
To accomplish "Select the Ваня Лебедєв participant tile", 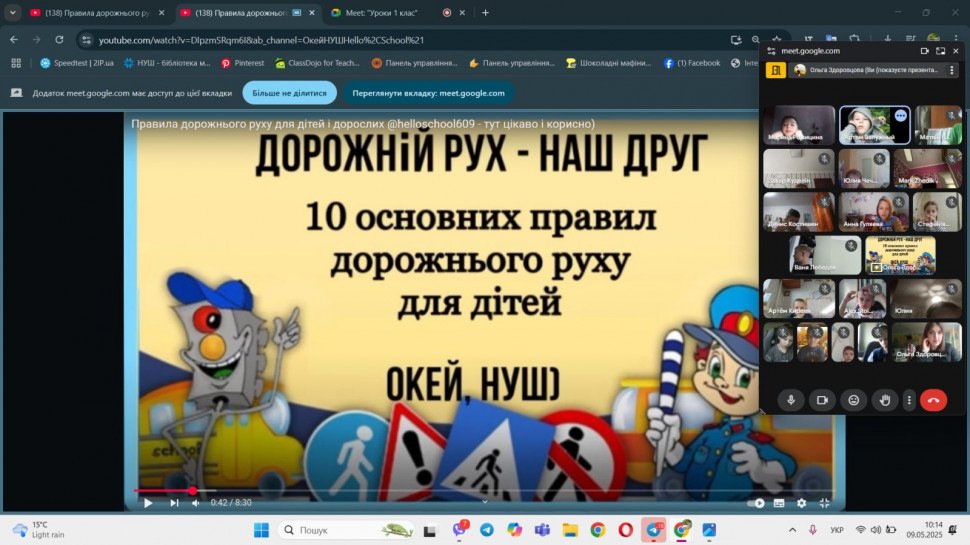I will point(825,254).
